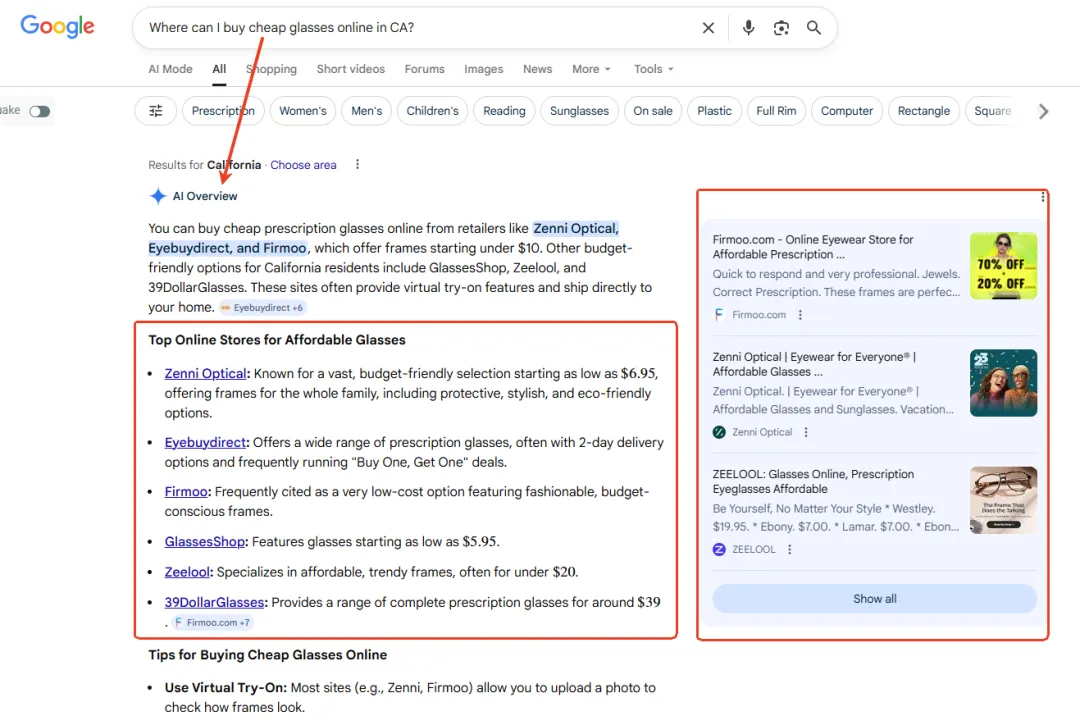Screen dimensions: 1080x725
Task: Open the 39DollarGlasses link in the list
Action: pyautogui.click(x=214, y=602)
